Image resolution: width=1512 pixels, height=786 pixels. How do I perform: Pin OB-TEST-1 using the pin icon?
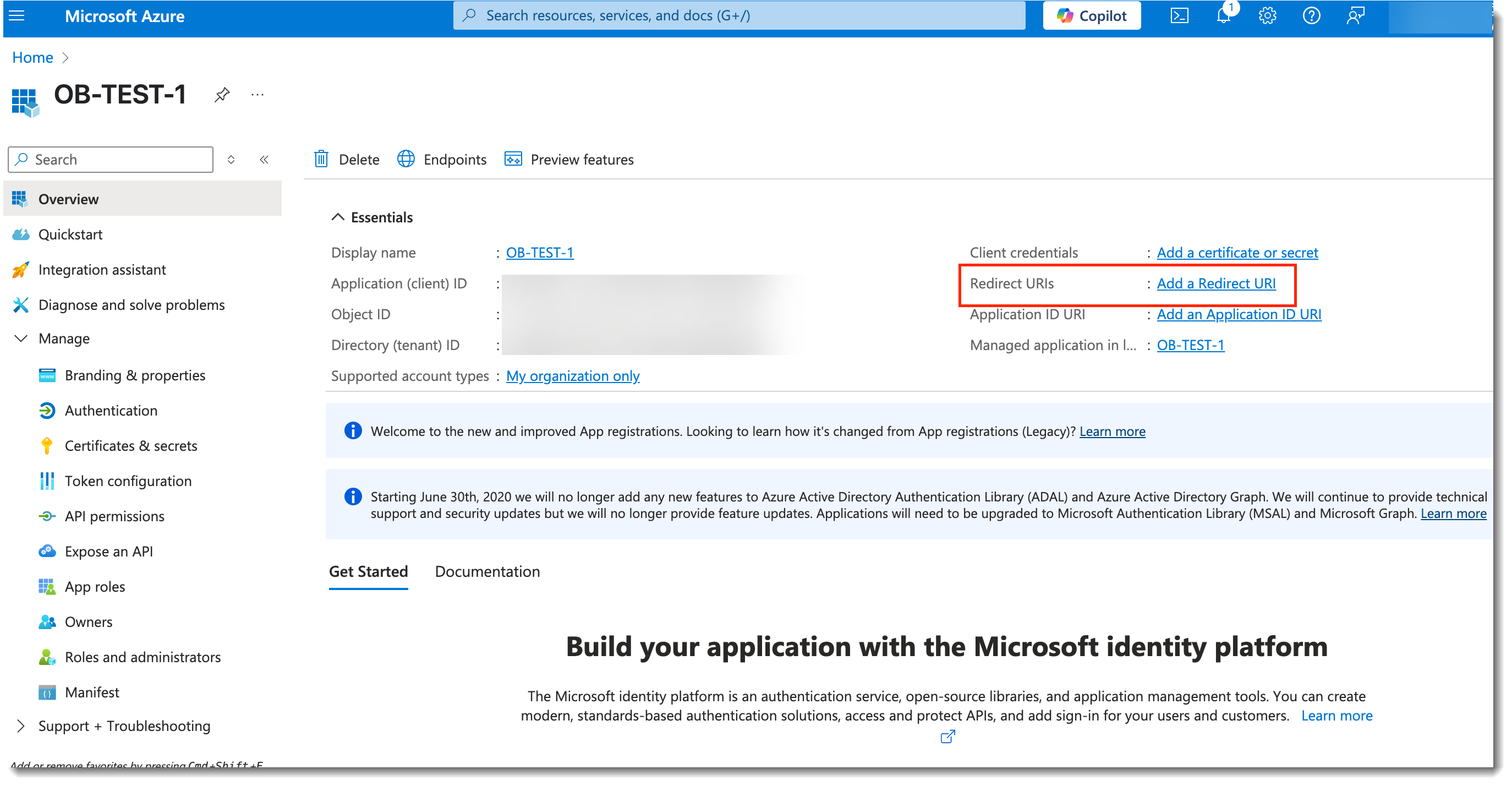tap(222, 95)
